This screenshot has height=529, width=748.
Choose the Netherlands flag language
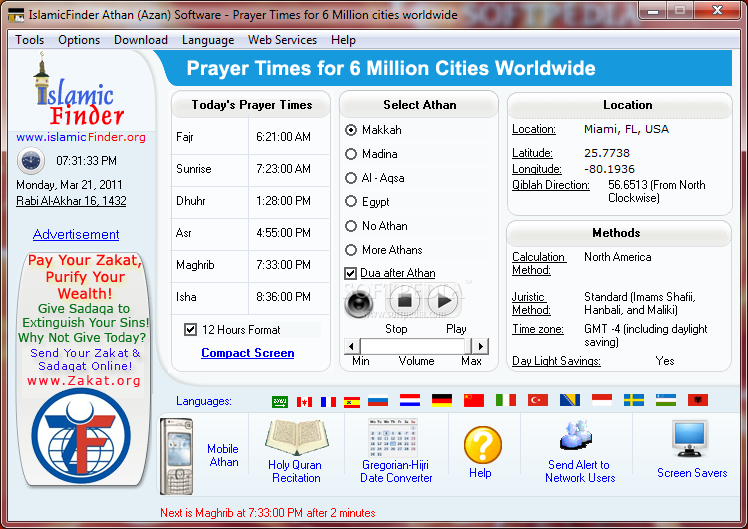click(410, 400)
